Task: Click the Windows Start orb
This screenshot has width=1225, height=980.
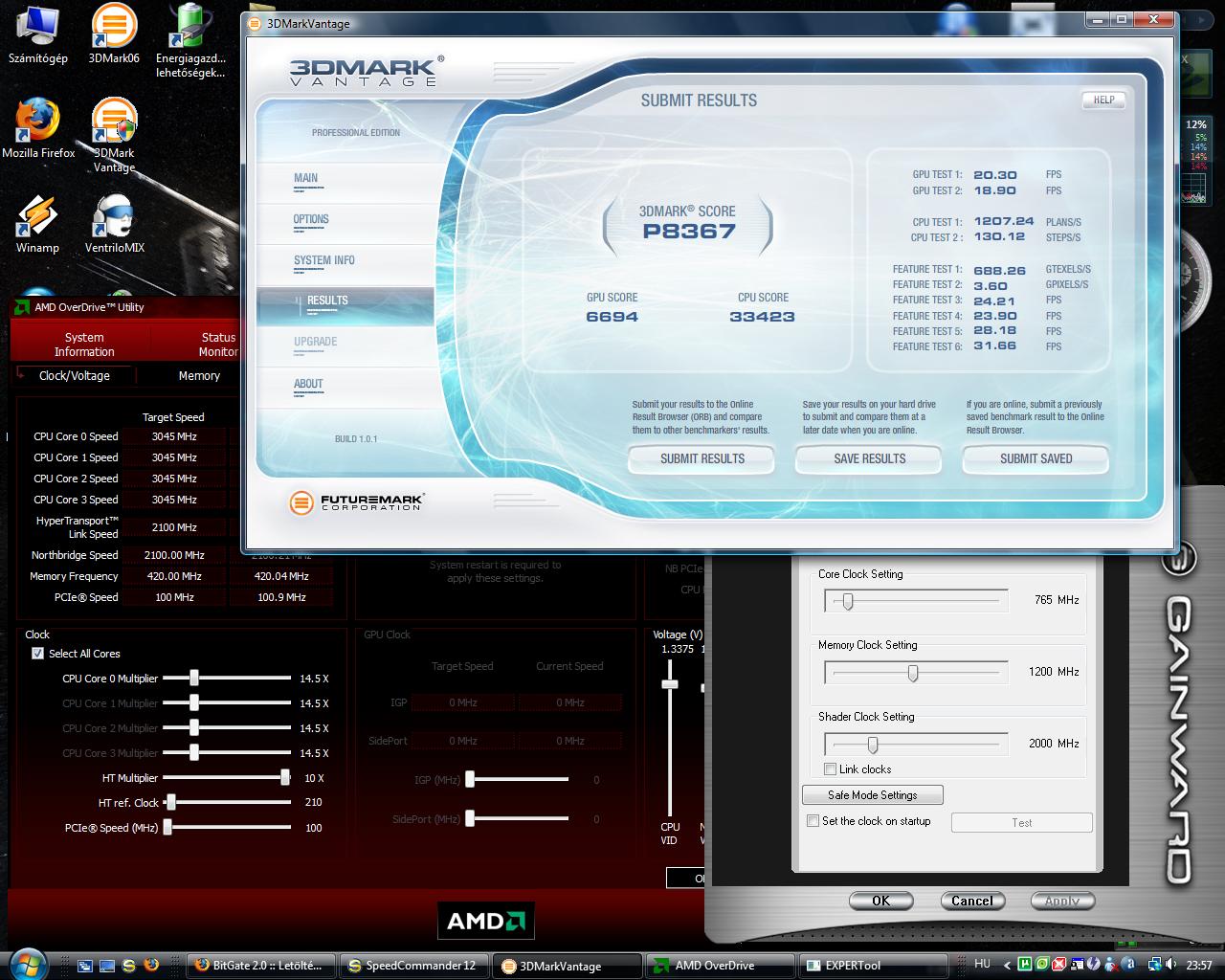Action: click(27, 963)
